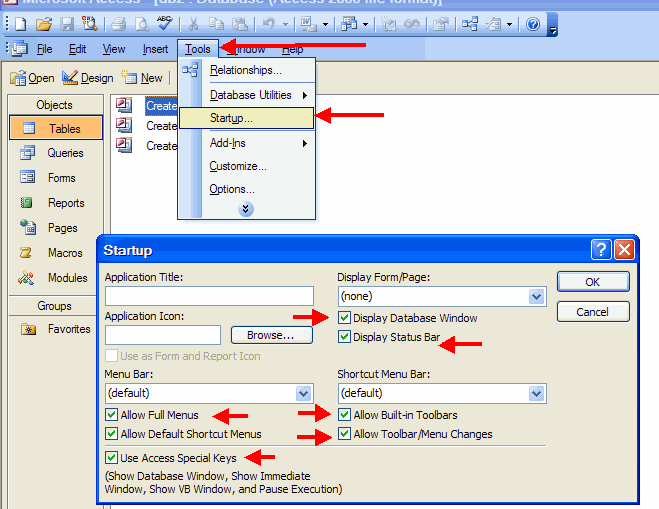Choose Startup... from Tools menu

point(246,118)
